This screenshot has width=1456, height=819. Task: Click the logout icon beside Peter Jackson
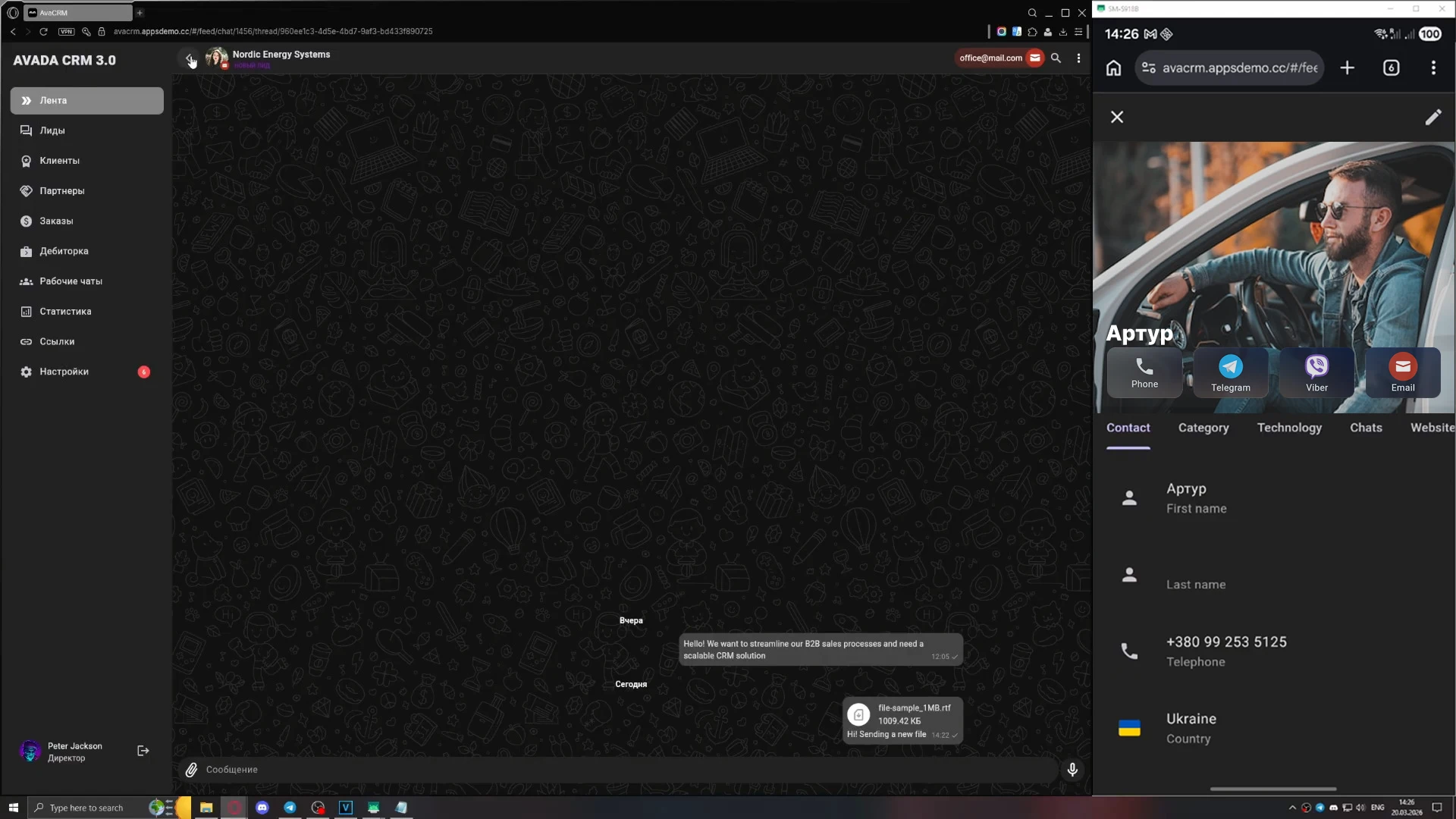click(x=143, y=751)
